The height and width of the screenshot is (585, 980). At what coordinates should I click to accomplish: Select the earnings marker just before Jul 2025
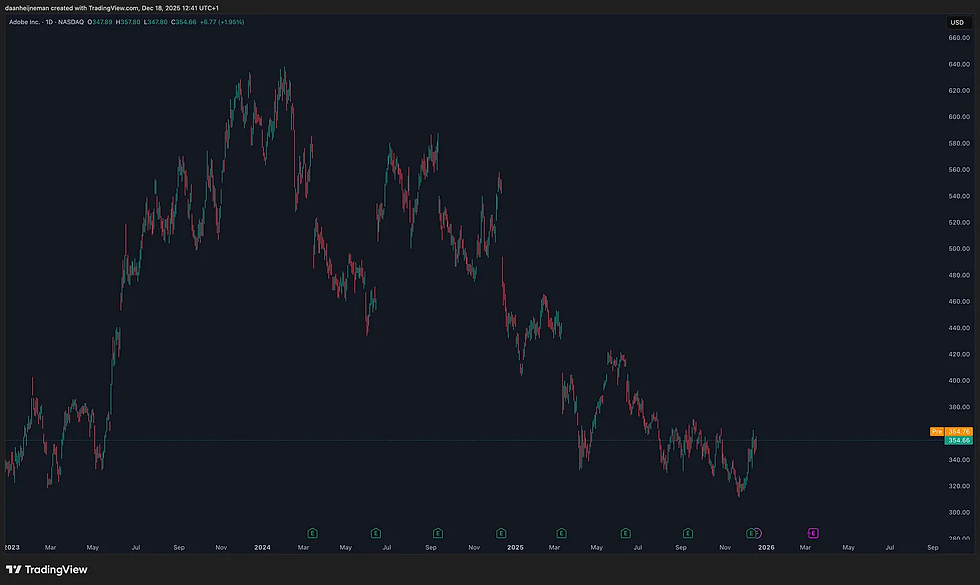point(625,533)
